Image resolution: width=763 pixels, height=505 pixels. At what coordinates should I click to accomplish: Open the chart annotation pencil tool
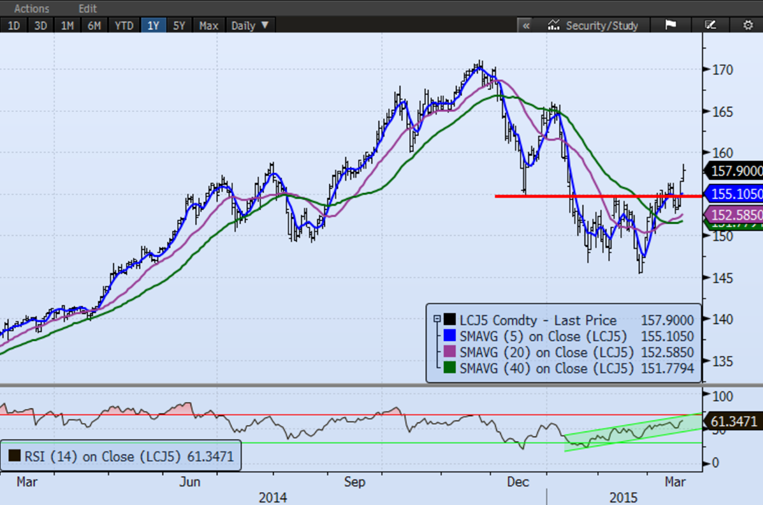[x=710, y=25]
